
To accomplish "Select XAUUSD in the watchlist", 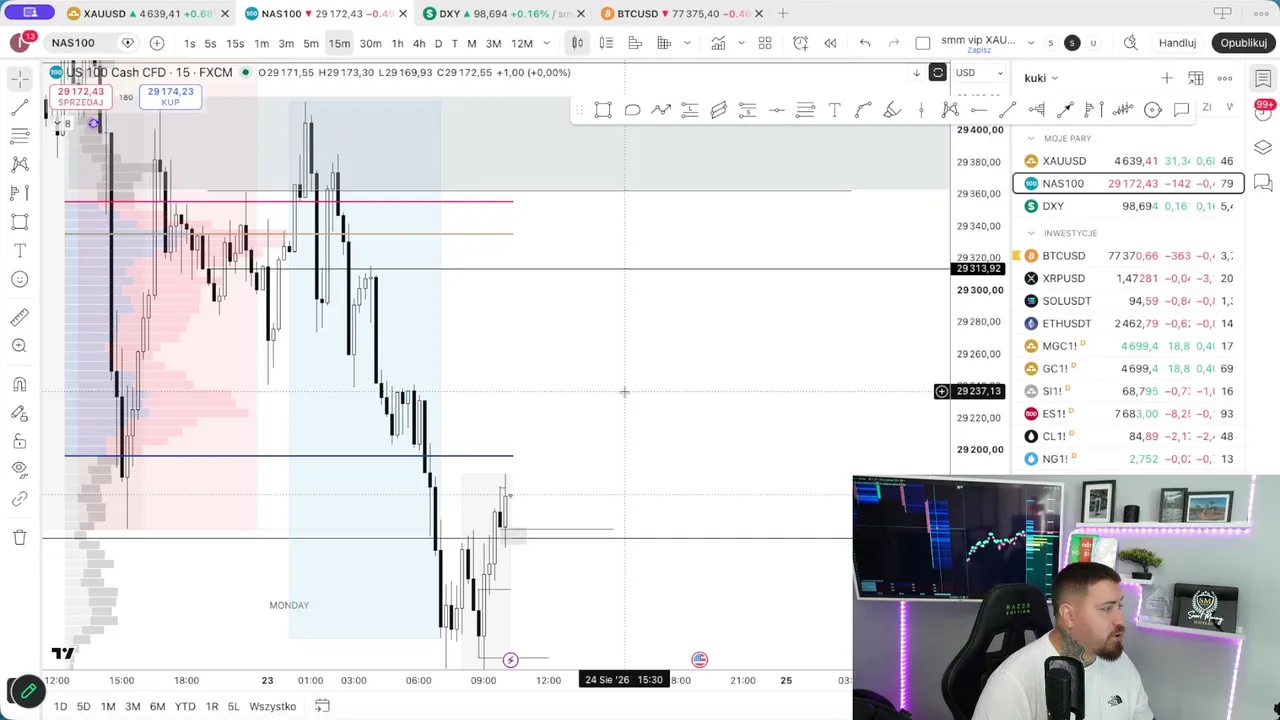I will 1129,161.
